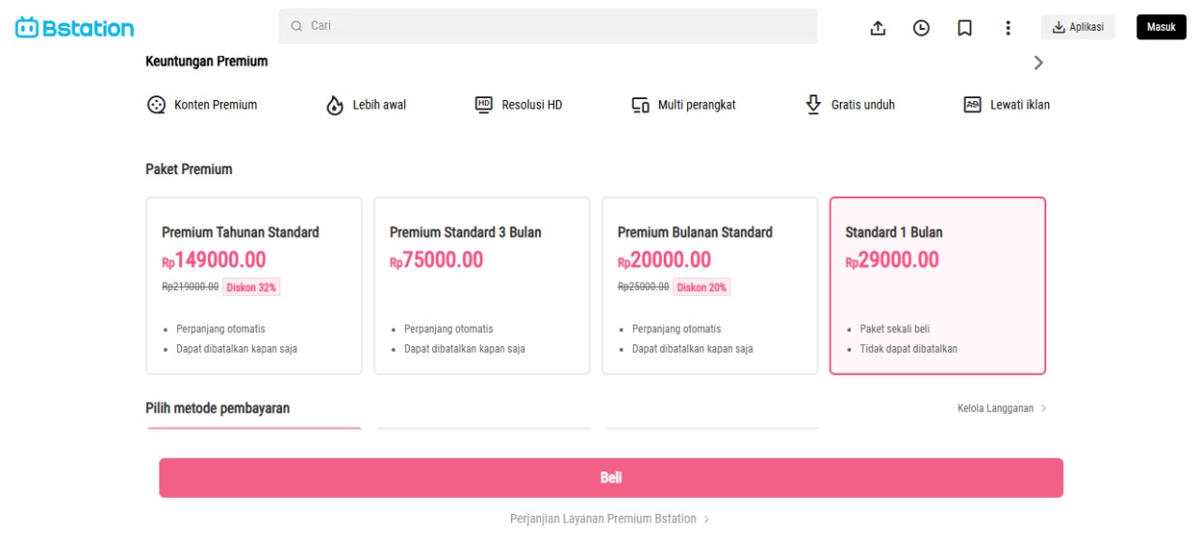Click the Konten Premium benefit icon
This screenshot has width=1200, height=540.
point(156,105)
